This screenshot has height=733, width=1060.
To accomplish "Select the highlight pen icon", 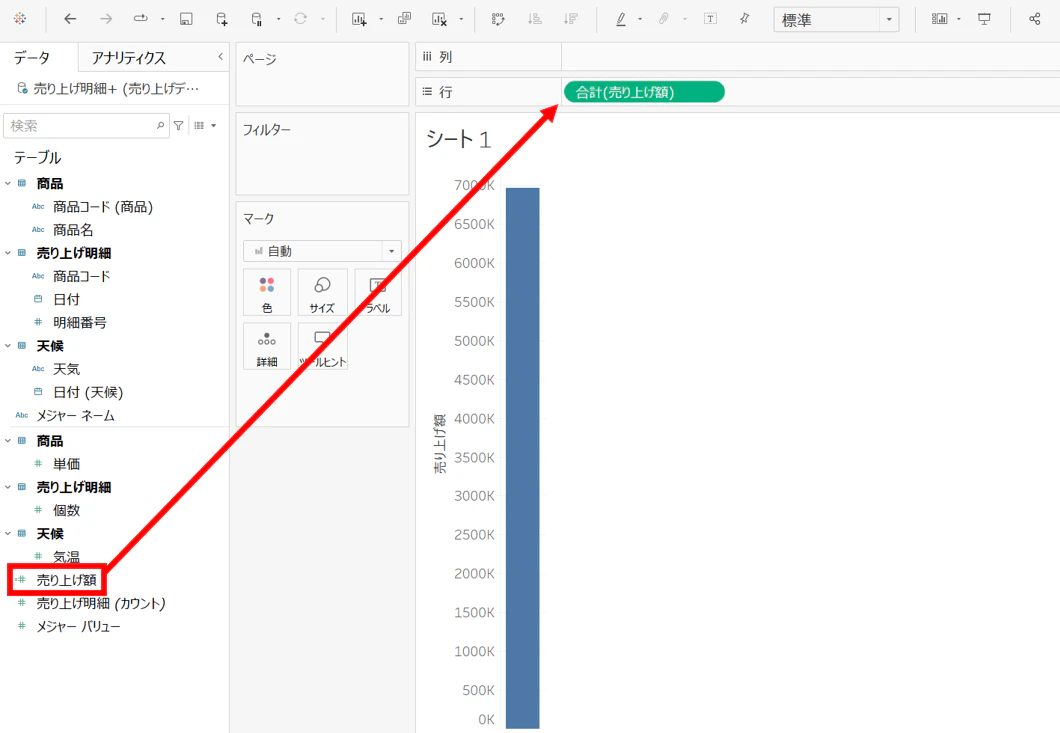I will (x=621, y=19).
